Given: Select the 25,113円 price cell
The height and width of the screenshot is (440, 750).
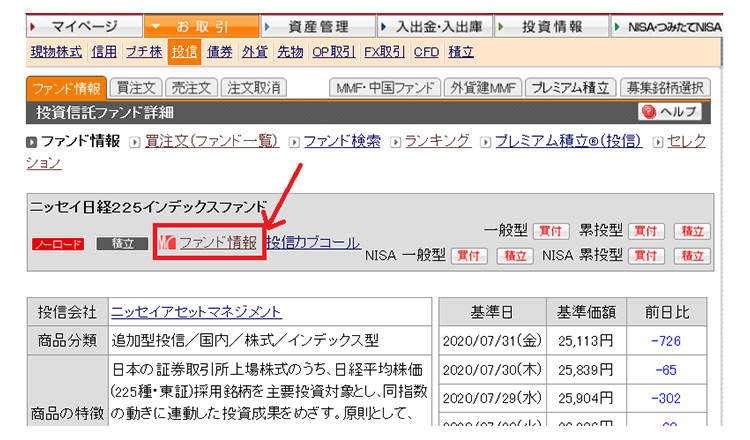Looking at the screenshot, I should click(586, 341).
